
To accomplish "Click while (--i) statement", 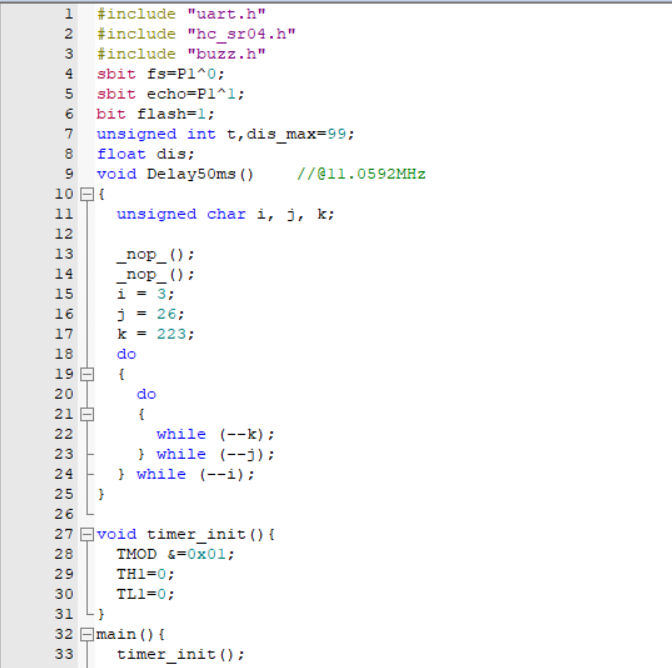I will [x=195, y=474].
